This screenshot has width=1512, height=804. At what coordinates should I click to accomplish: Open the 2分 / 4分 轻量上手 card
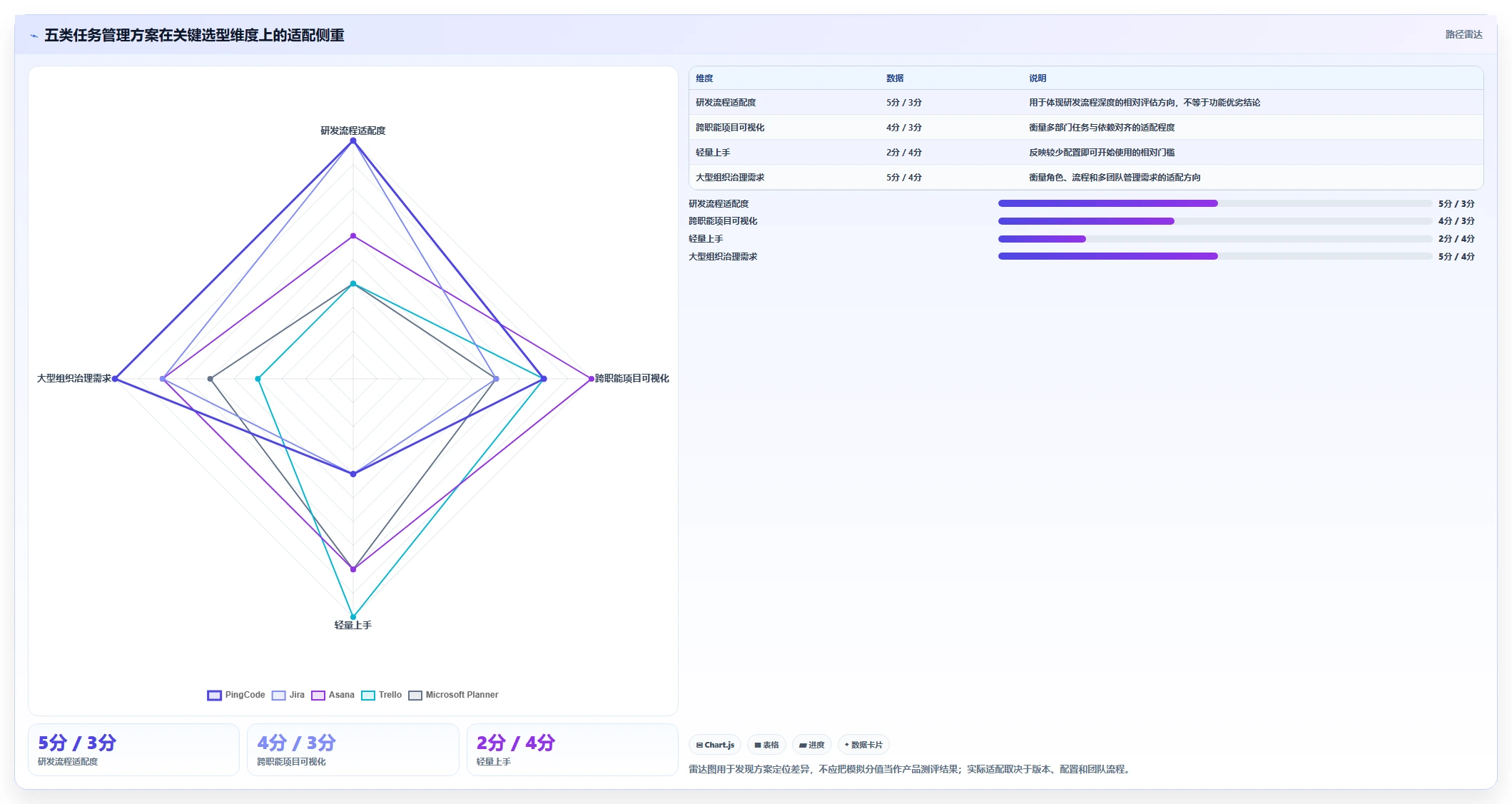572,750
